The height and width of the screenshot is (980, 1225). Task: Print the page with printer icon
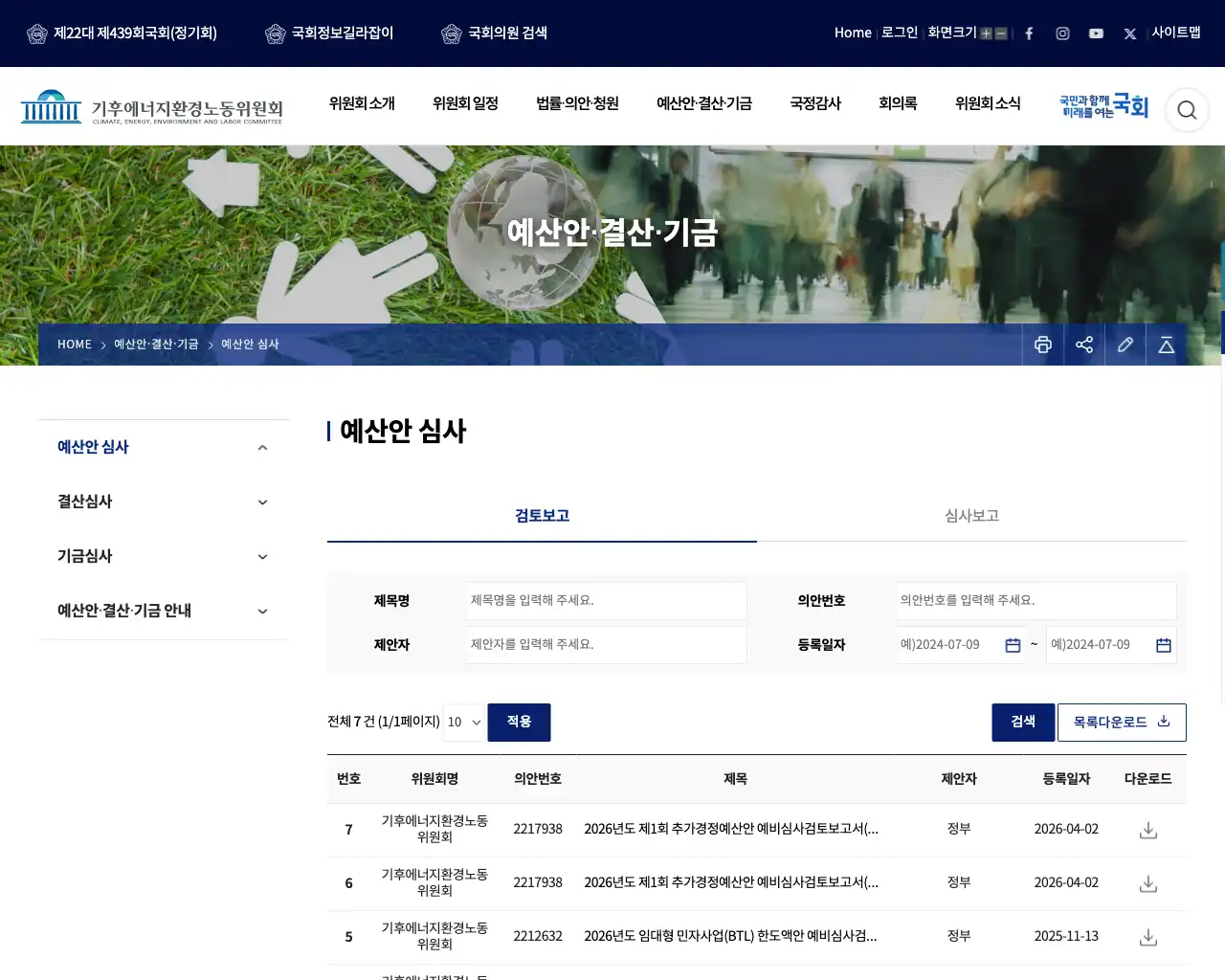[1043, 345]
